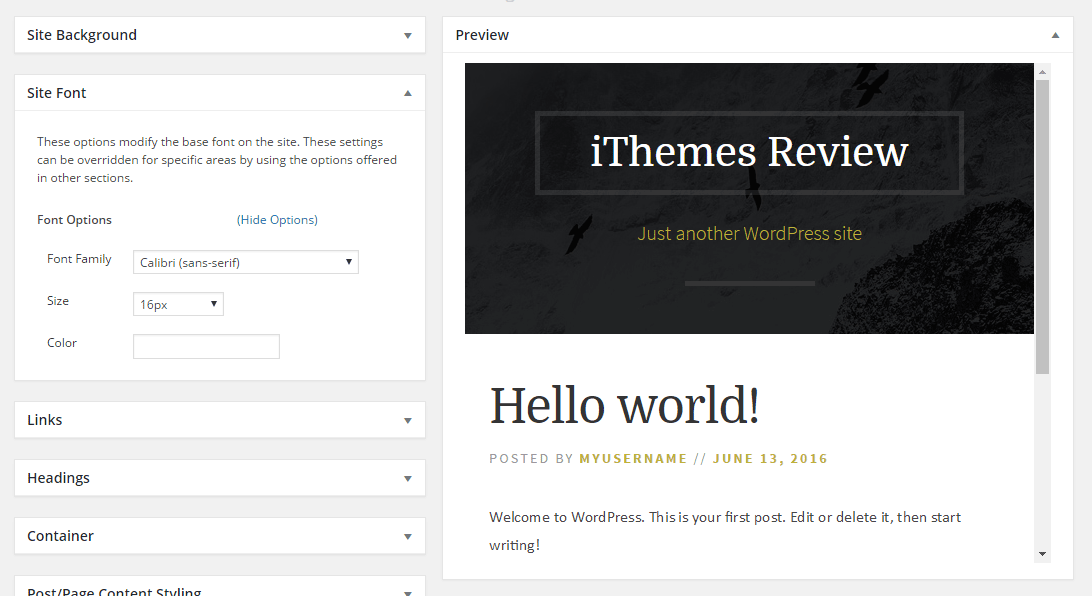Expand the Headings panel
This screenshot has height=596, width=1092.
(x=407, y=478)
